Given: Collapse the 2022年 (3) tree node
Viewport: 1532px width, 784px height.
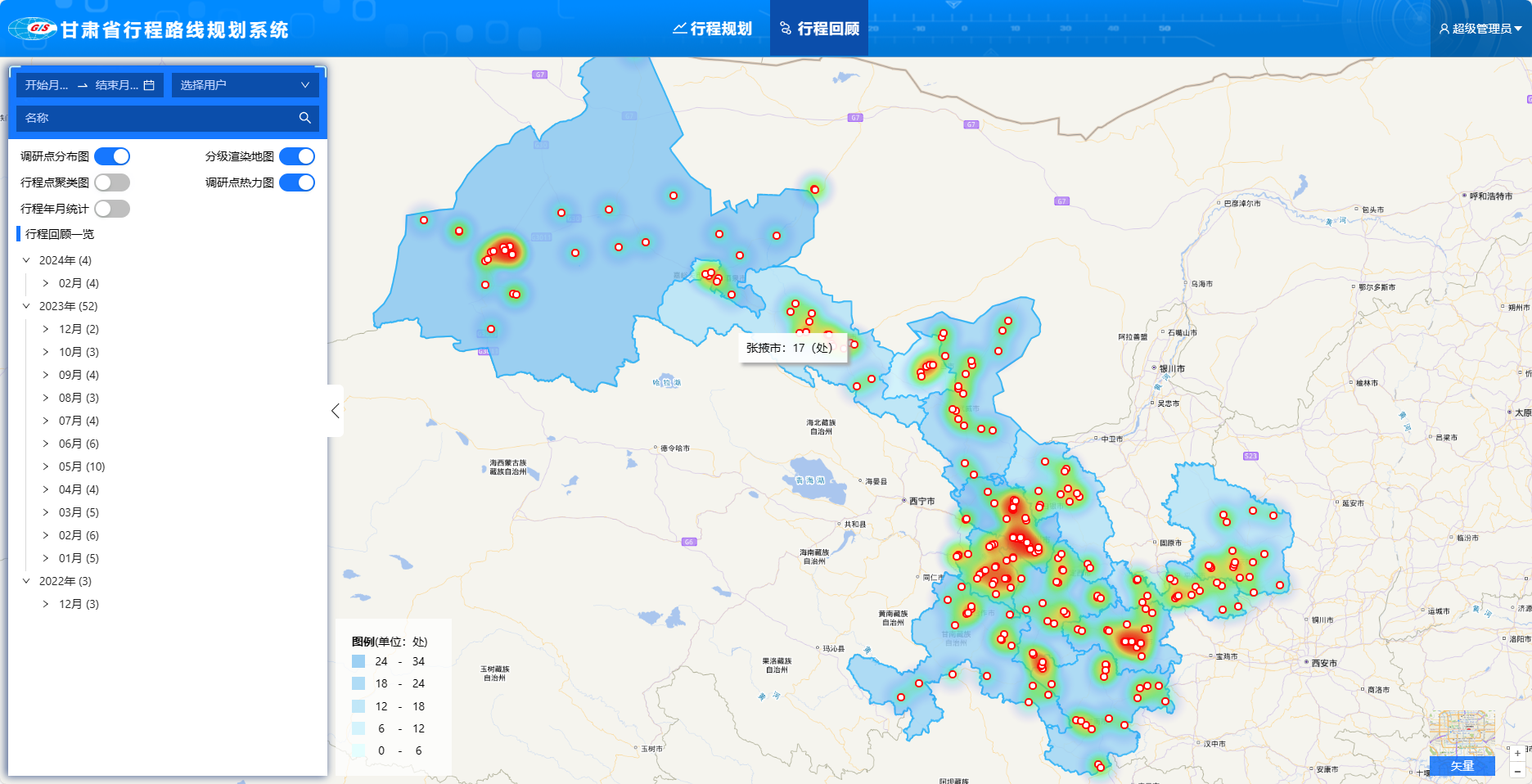Looking at the screenshot, I should tap(26, 581).
